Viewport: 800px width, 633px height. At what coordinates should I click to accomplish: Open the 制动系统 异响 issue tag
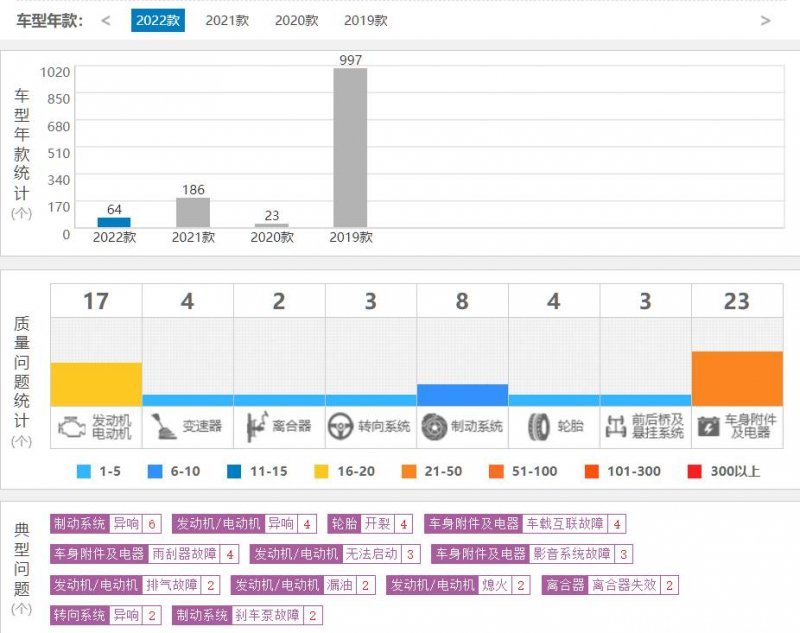(106, 524)
